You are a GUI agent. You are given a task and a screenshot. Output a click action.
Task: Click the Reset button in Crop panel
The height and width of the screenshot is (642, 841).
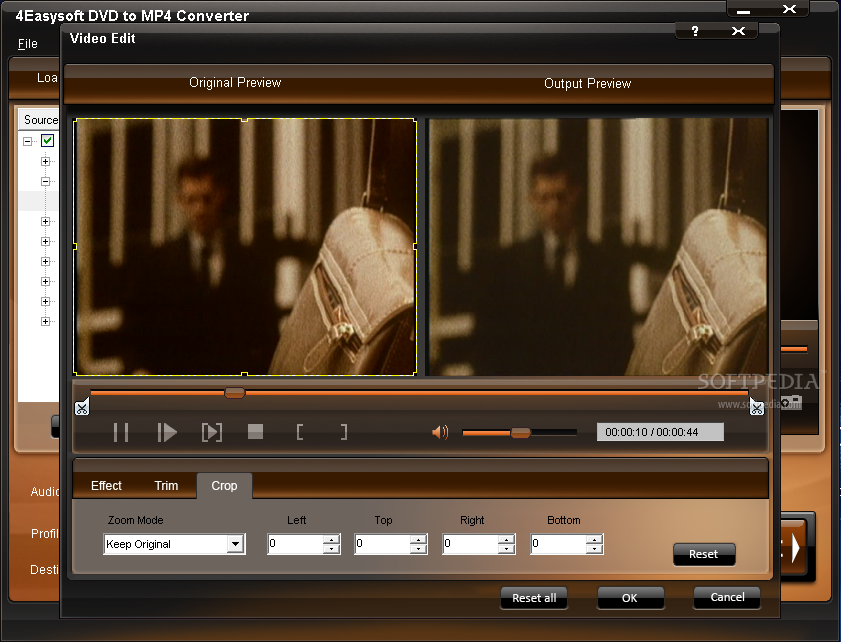point(704,554)
